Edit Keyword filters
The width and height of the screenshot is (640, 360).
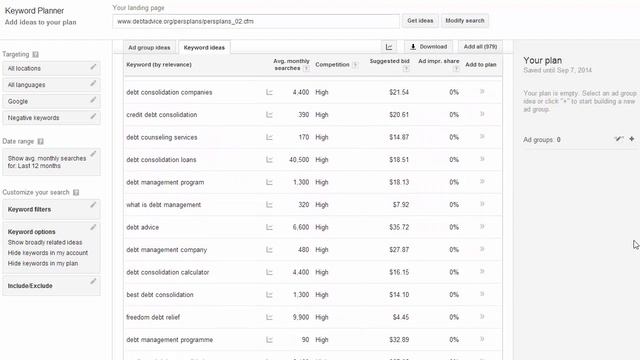click(x=93, y=205)
